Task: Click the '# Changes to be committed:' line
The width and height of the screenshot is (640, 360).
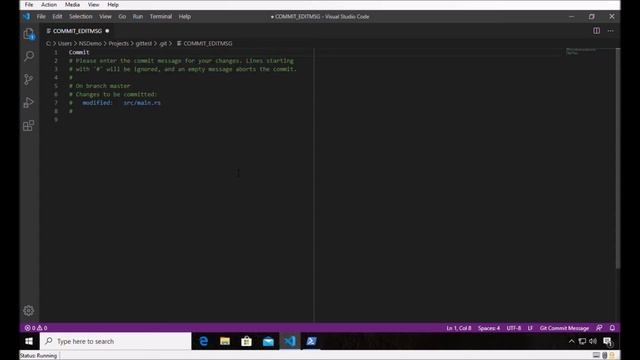Action: pyautogui.click(x=113, y=94)
